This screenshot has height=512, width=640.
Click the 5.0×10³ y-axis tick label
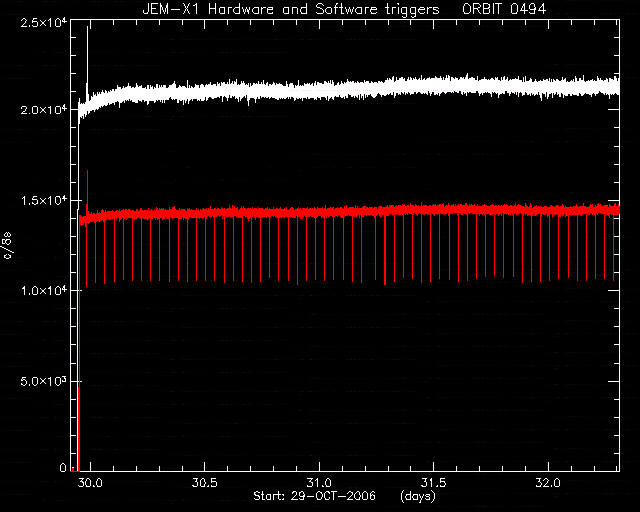coord(44,381)
